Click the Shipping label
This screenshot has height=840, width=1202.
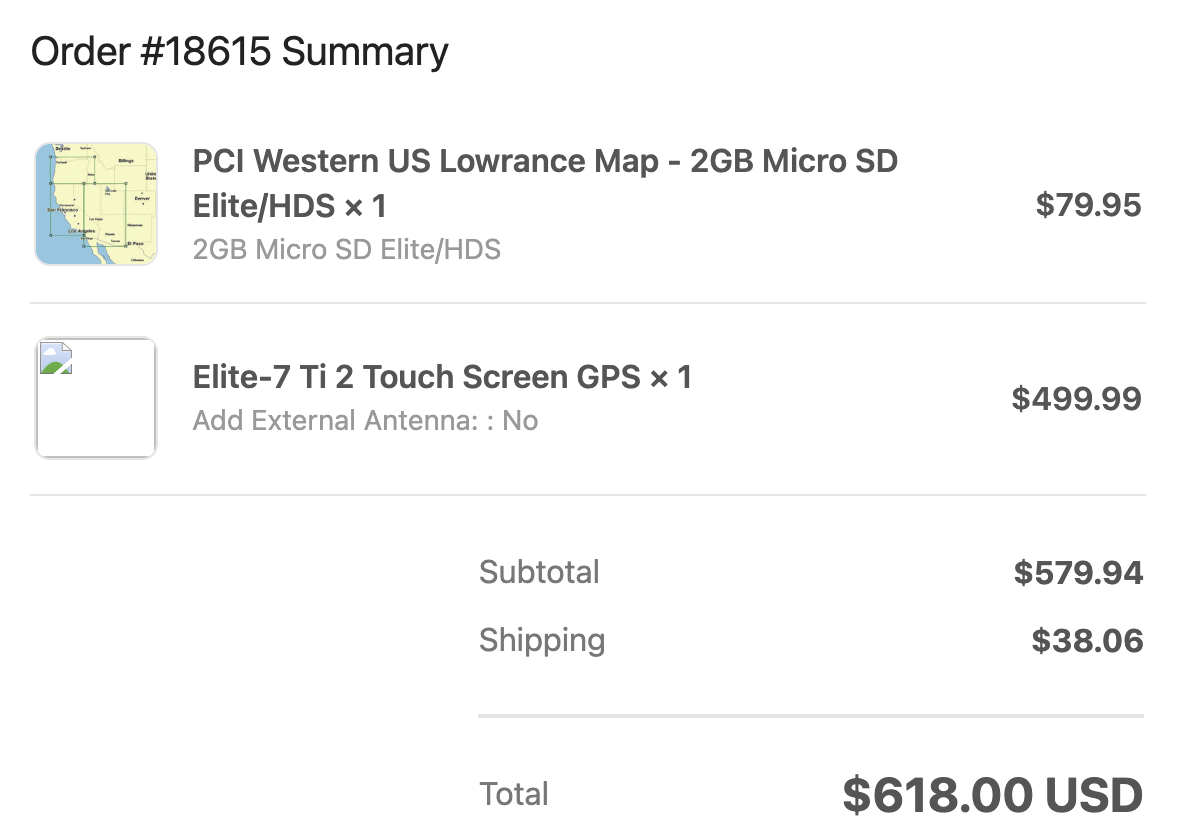pyautogui.click(x=542, y=640)
